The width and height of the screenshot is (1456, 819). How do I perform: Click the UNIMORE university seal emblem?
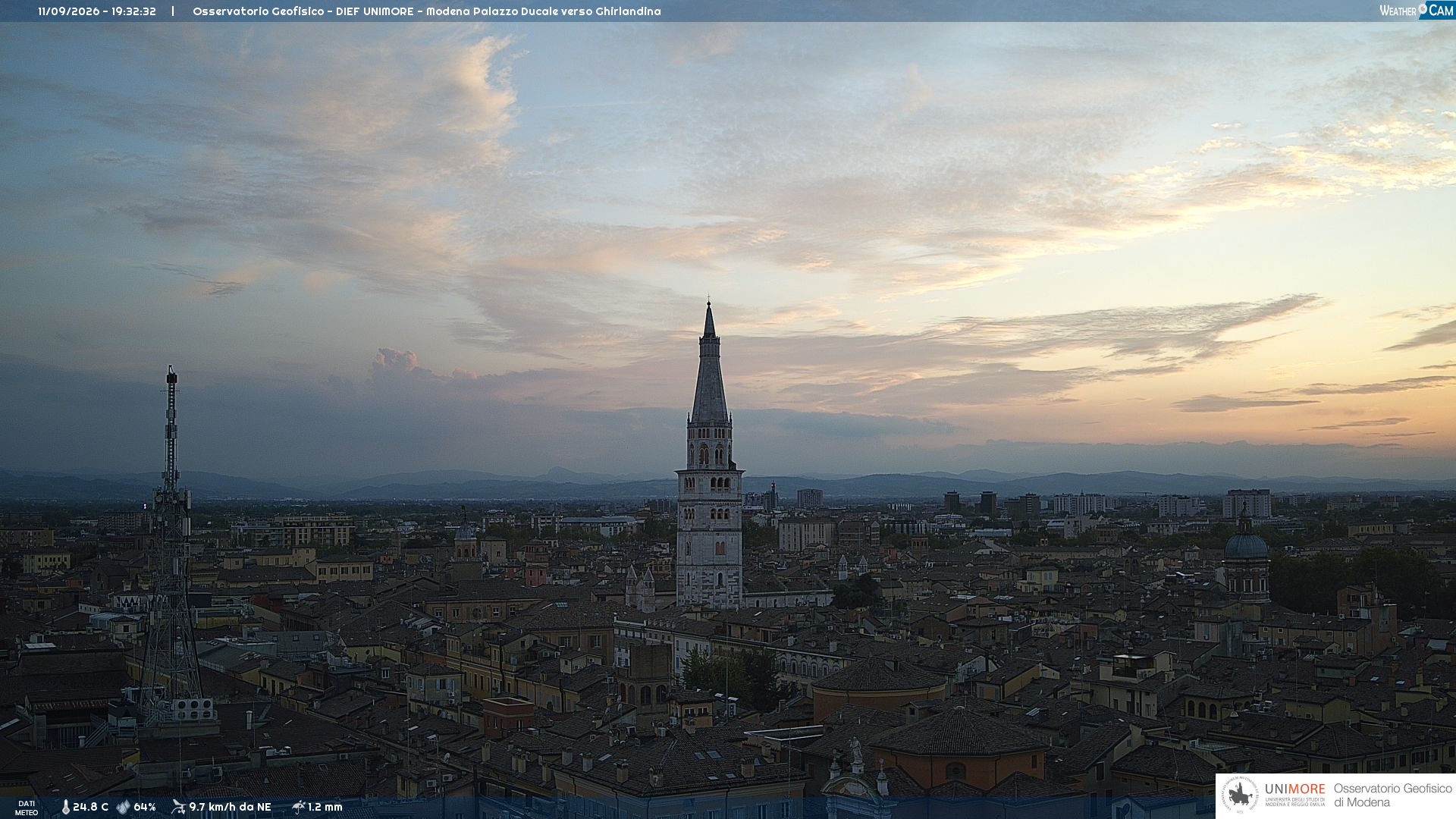(1241, 795)
